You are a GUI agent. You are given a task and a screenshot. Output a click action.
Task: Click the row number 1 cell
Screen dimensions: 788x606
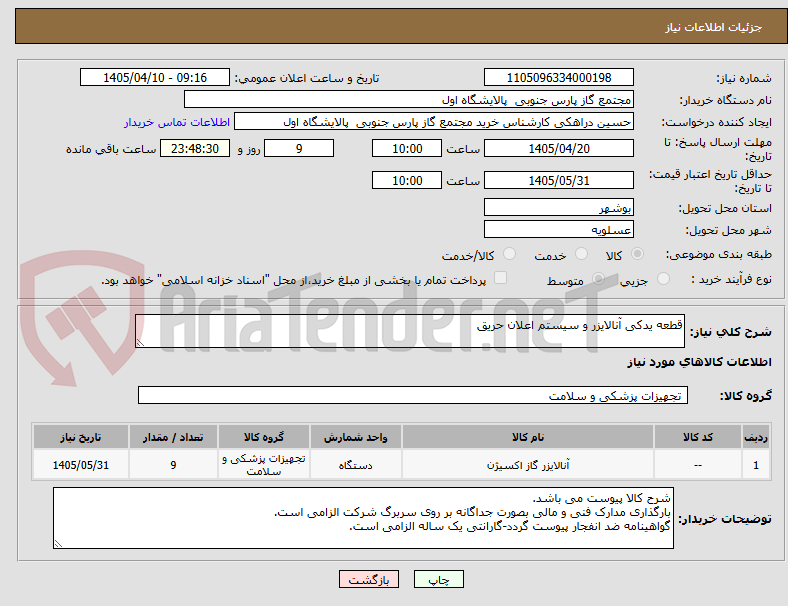click(755, 465)
